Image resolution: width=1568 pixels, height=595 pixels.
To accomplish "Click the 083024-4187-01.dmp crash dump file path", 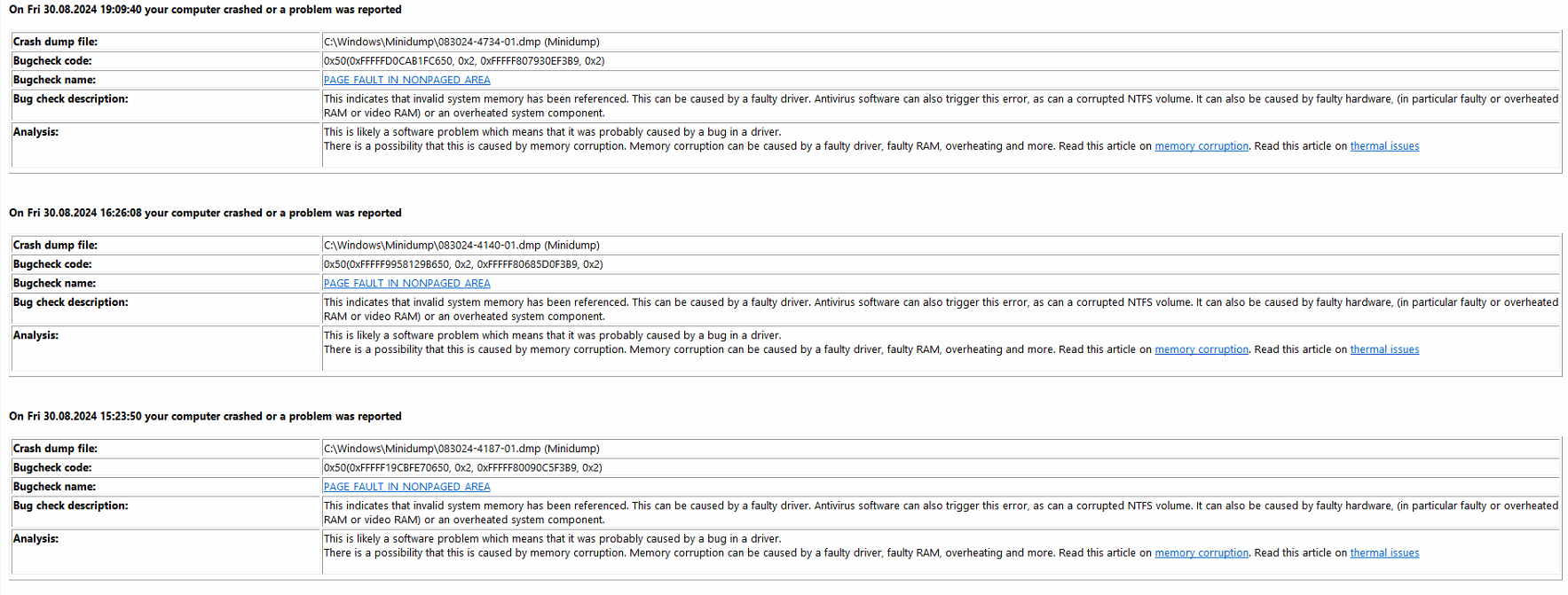I will point(461,449).
